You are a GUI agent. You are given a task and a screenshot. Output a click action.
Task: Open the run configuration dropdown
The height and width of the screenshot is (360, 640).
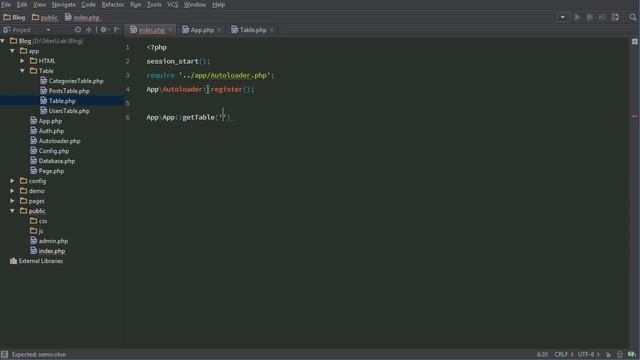[562, 18]
